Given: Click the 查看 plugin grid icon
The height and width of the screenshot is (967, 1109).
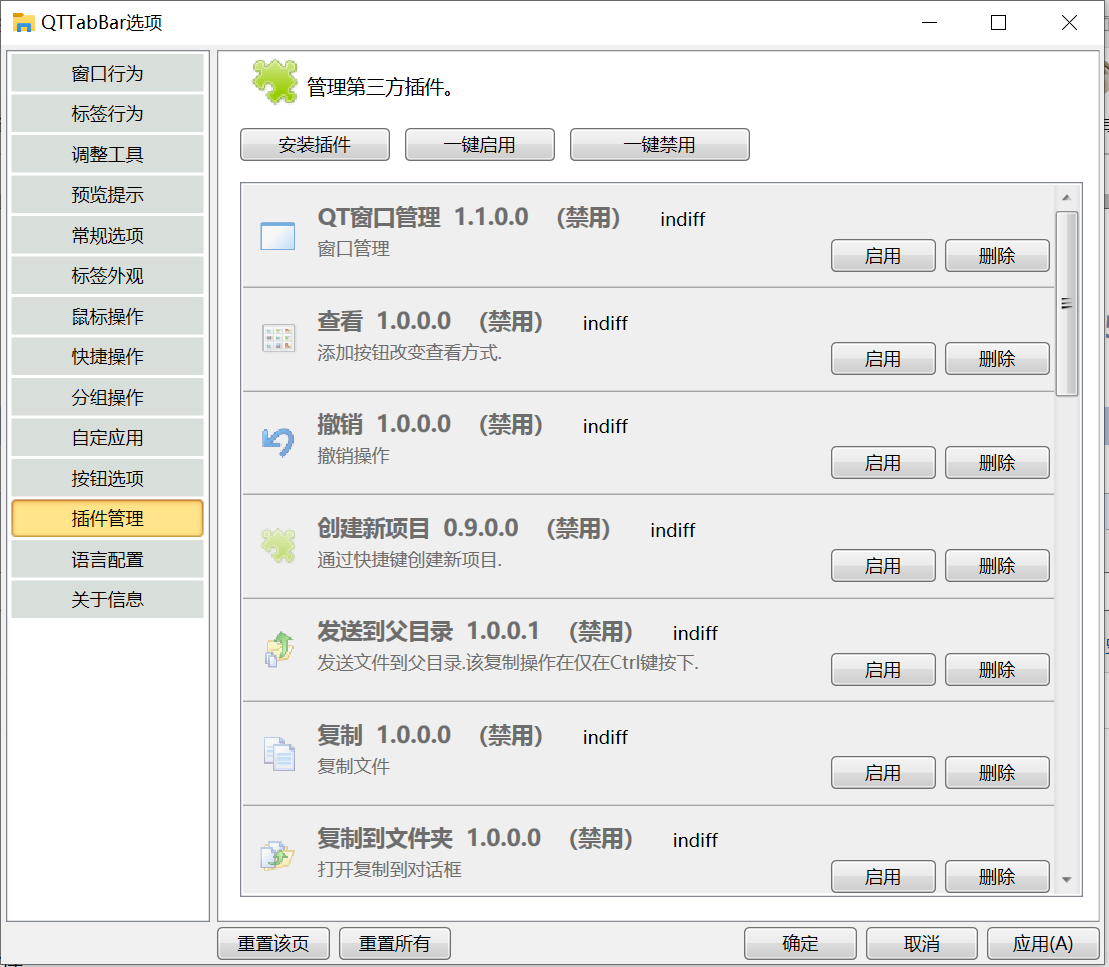Looking at the screenshot, I should pos(278,339).
